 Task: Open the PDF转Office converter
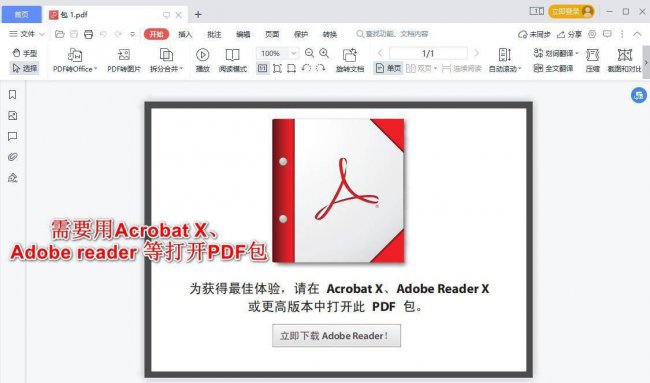pyautogui.click(x=75, y=61)
